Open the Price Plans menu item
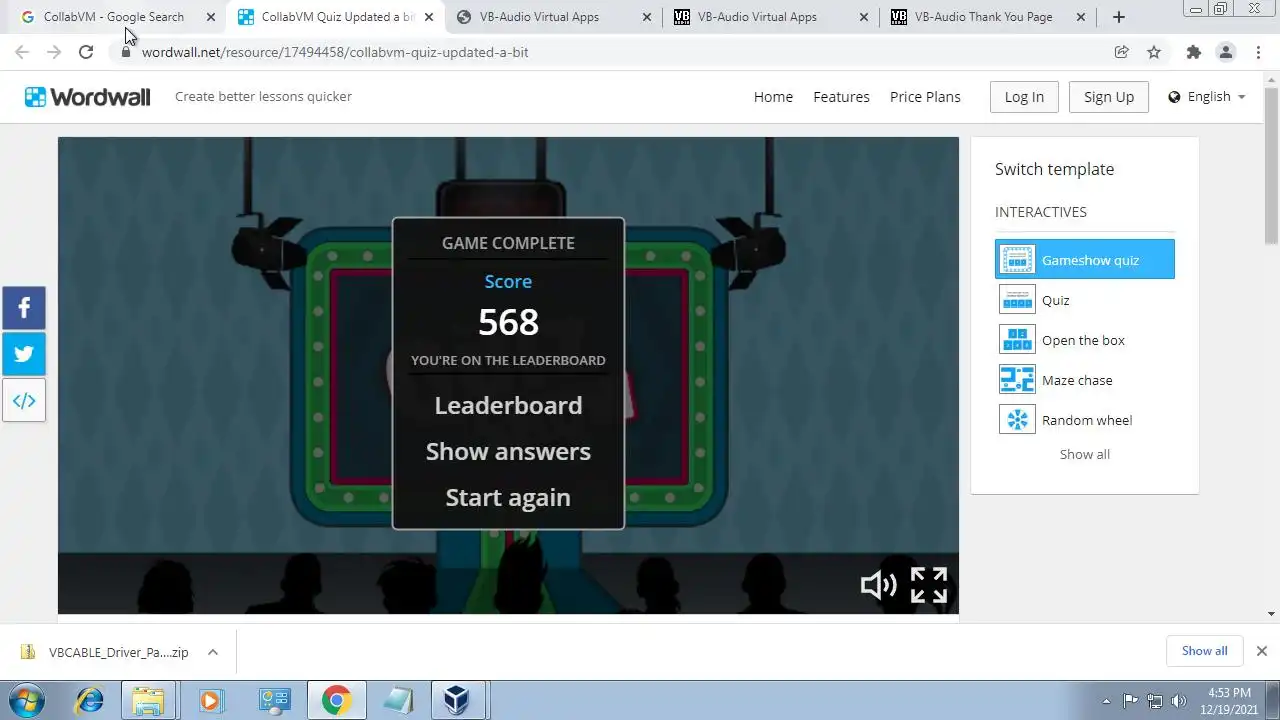This screenshot has width=1280, height=720. coord(925,97)
